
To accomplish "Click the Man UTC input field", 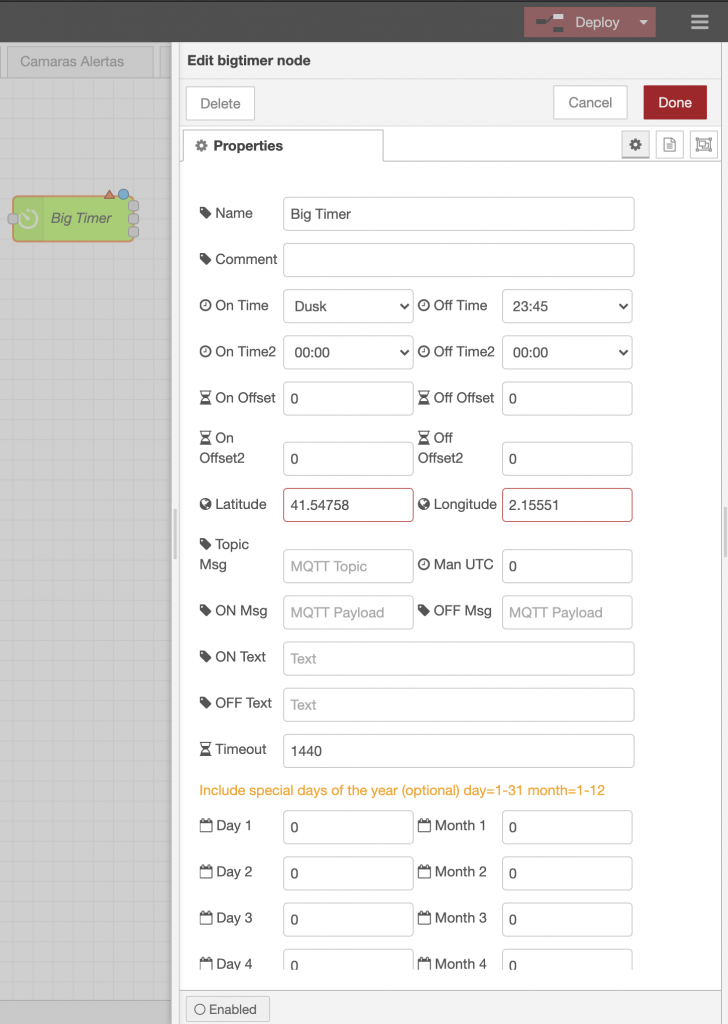I will coord(567,566).
